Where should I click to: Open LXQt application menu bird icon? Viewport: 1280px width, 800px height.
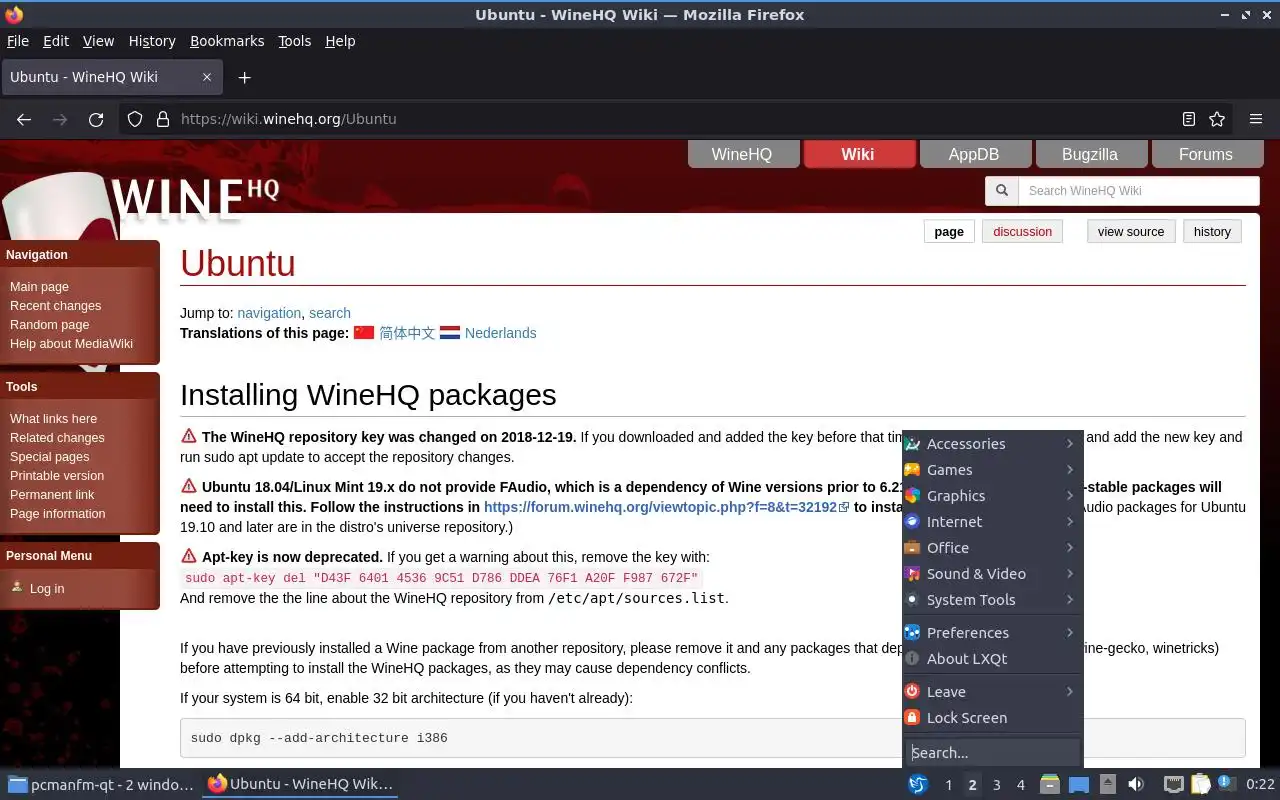pyautogui.click(x=917, y=785)
